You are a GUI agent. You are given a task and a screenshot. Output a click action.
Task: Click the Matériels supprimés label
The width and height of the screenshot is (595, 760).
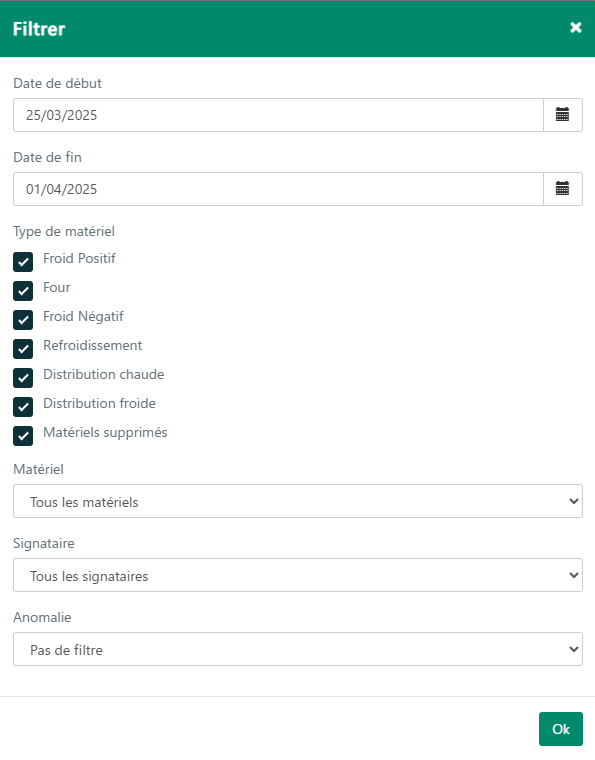click(x=105, y=432)
